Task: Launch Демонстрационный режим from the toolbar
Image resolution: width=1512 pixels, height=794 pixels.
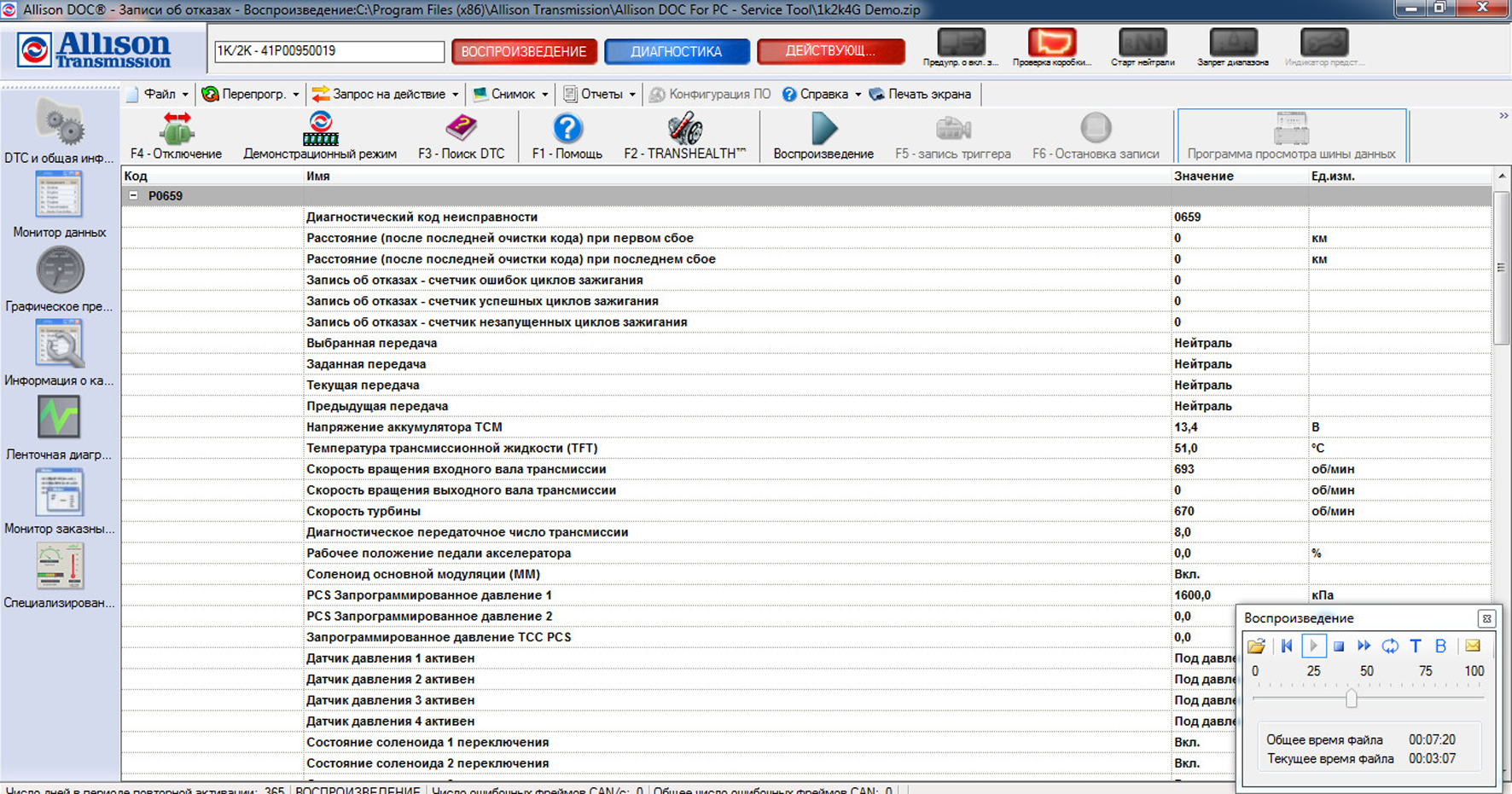Action: [x=320, y=130]
